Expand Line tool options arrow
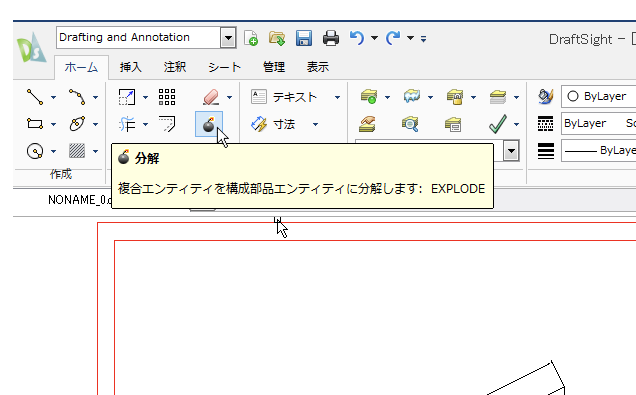This screenshot has height=395, width=636. [53, 97]
